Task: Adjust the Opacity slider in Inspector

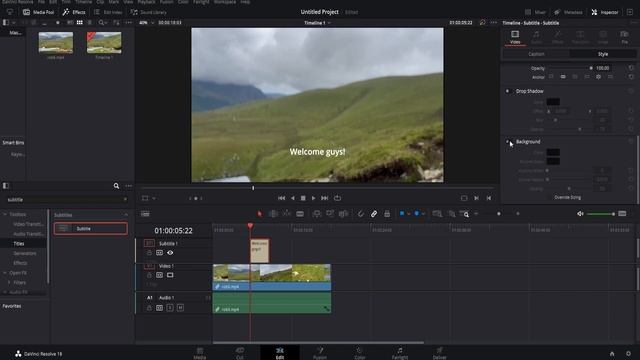Action: [x=571, y=68]
